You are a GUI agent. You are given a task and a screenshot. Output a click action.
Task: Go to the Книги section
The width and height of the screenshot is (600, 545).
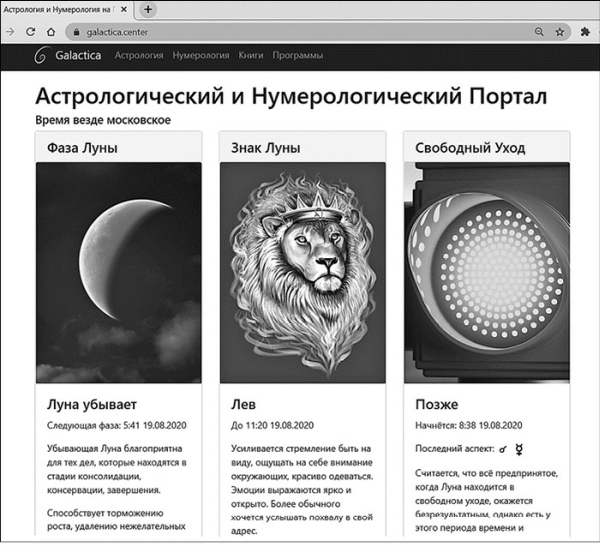(251, 56)
